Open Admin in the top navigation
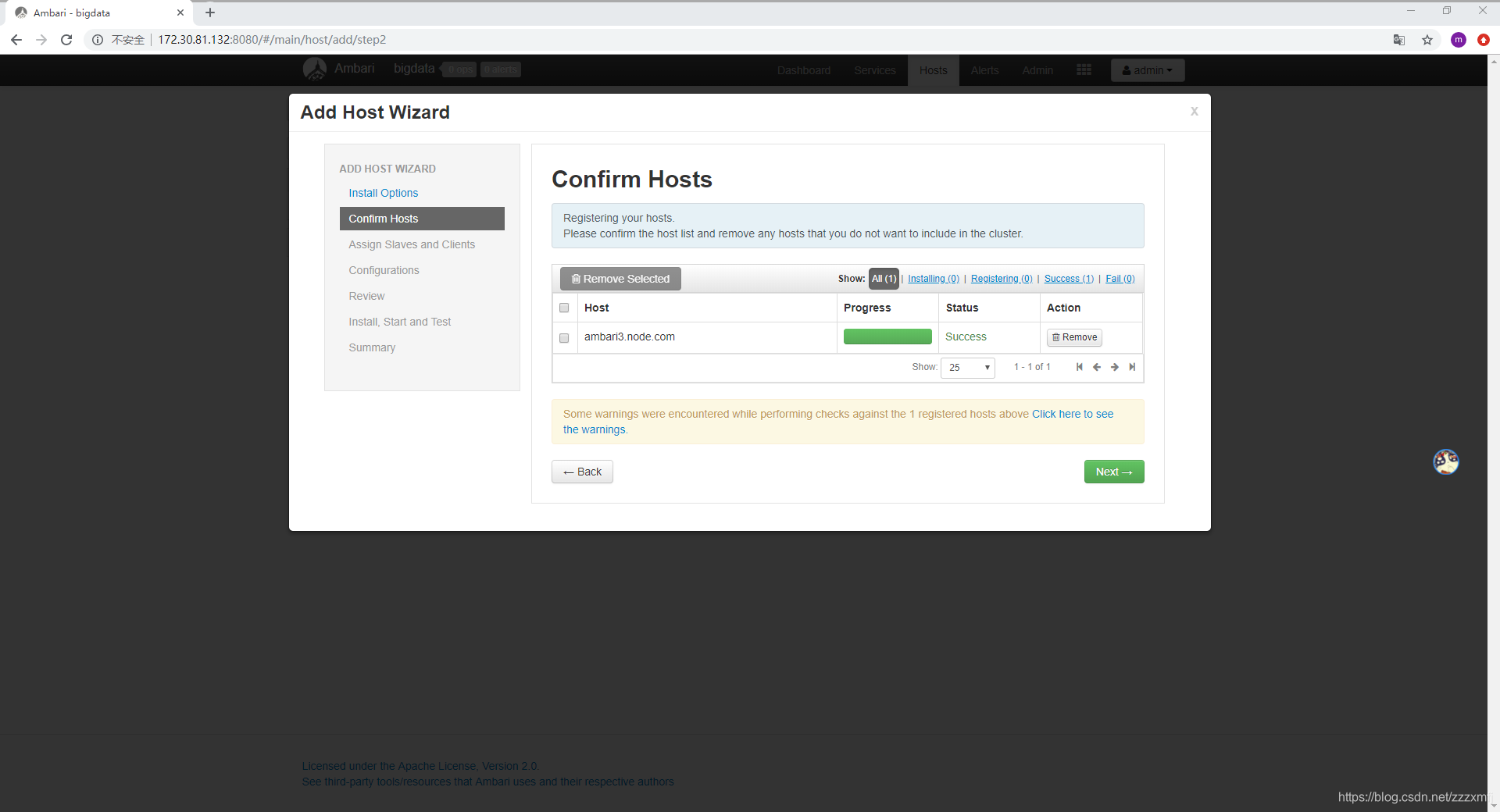 click(1037, 70)
